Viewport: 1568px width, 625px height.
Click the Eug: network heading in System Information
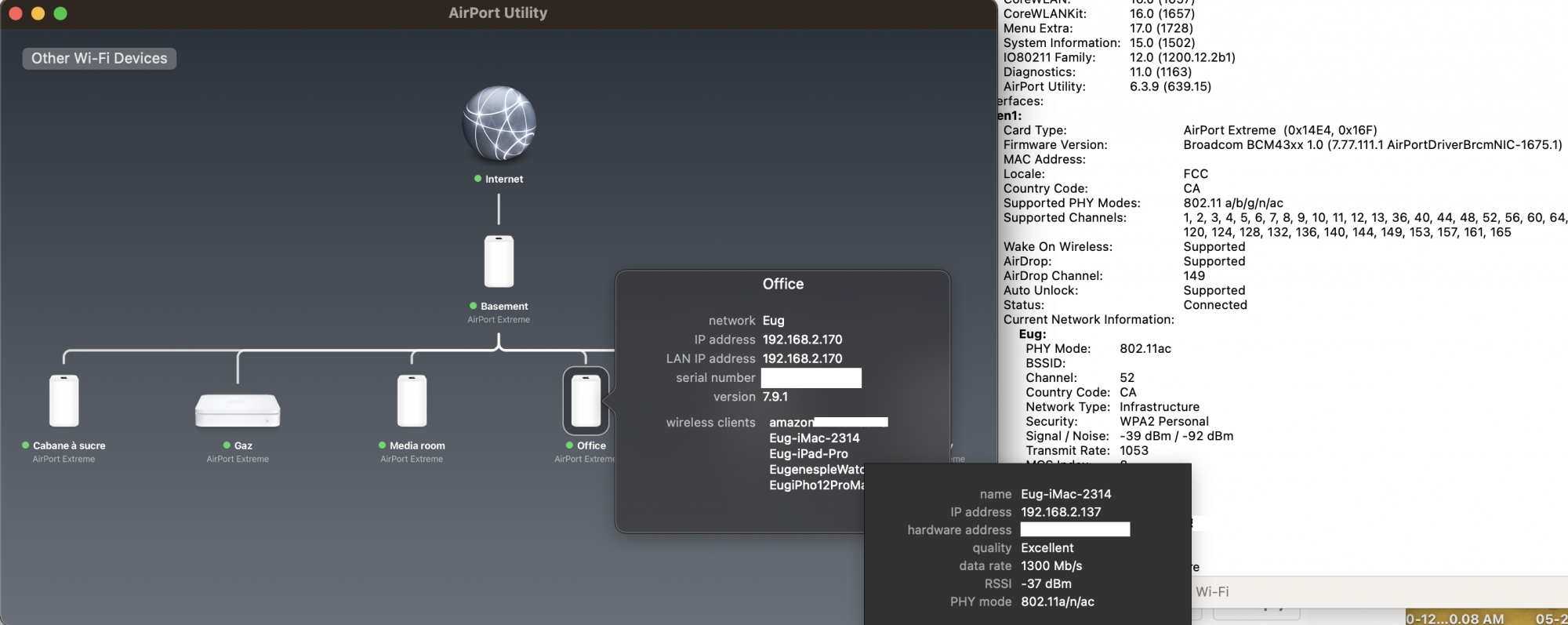[1033, 334]
